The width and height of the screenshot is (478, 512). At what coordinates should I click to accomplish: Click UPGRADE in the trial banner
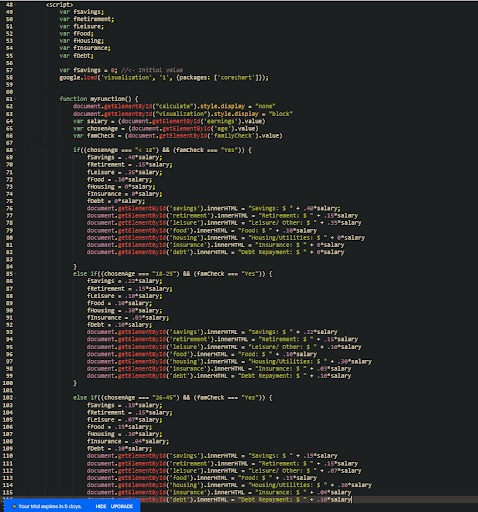pos(122,506)
